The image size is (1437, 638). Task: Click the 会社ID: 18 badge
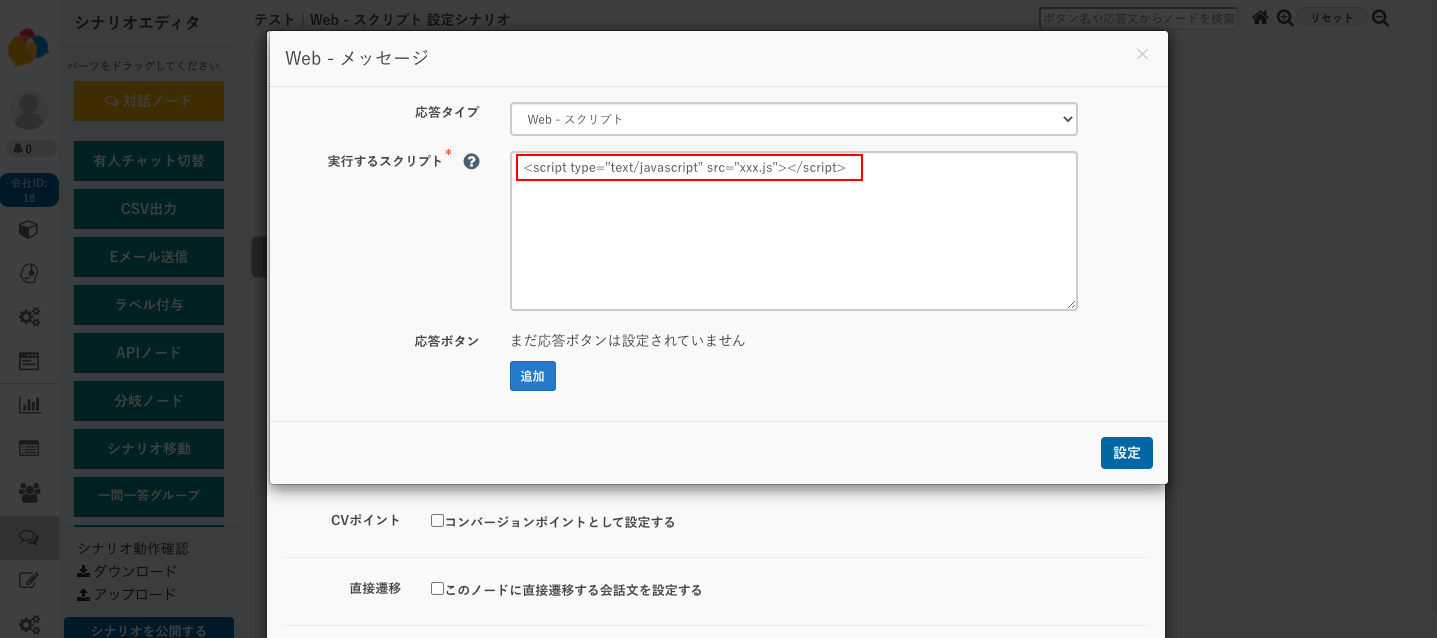(29, 190)
